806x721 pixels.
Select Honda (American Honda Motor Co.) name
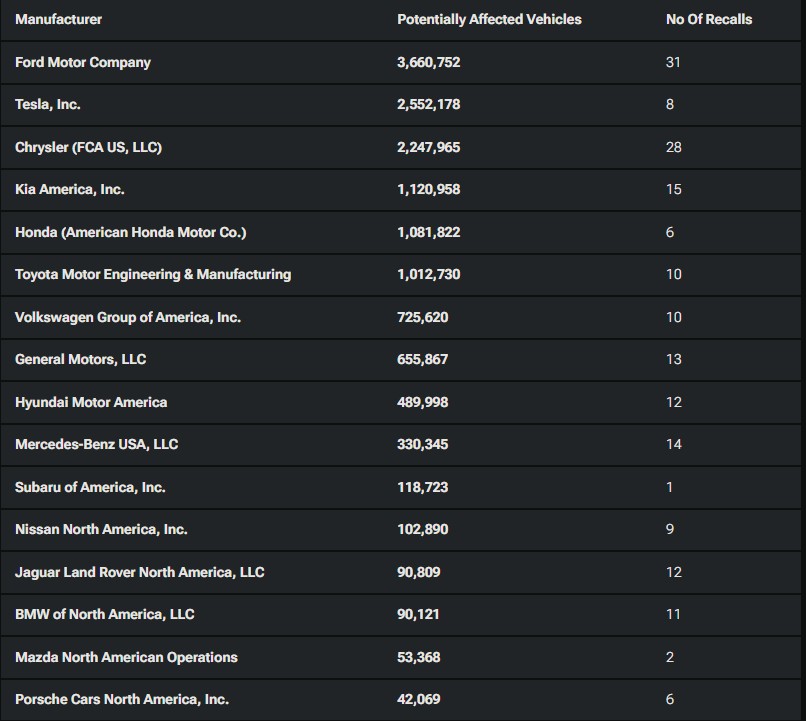tap(130, 232)
